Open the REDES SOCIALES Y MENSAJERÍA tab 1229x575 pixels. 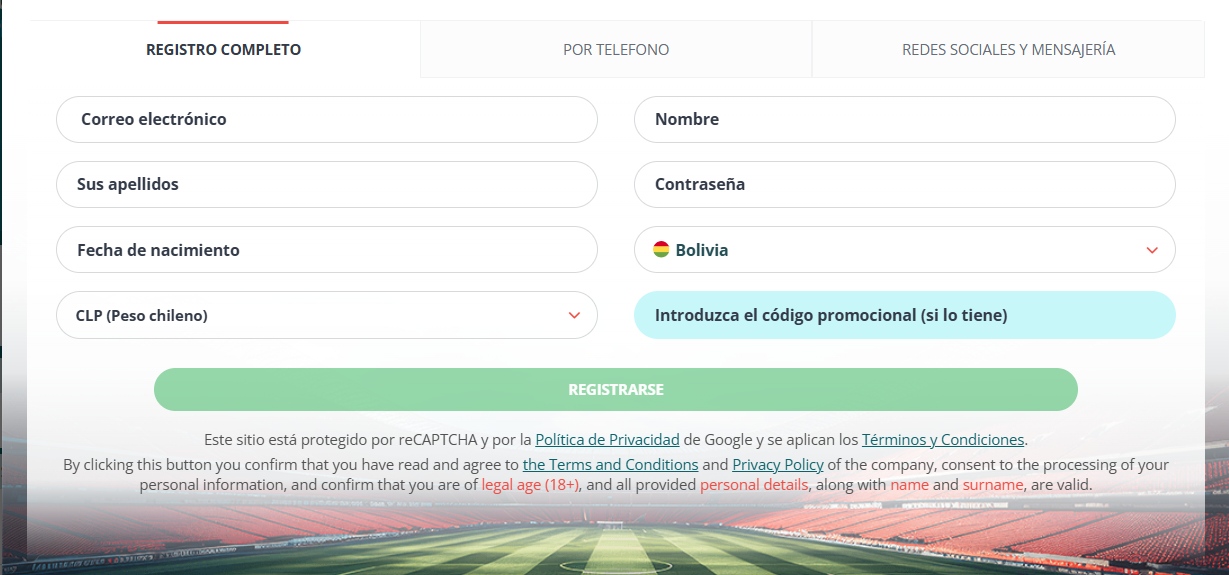pyautogui.click(x=1008, y=49)
